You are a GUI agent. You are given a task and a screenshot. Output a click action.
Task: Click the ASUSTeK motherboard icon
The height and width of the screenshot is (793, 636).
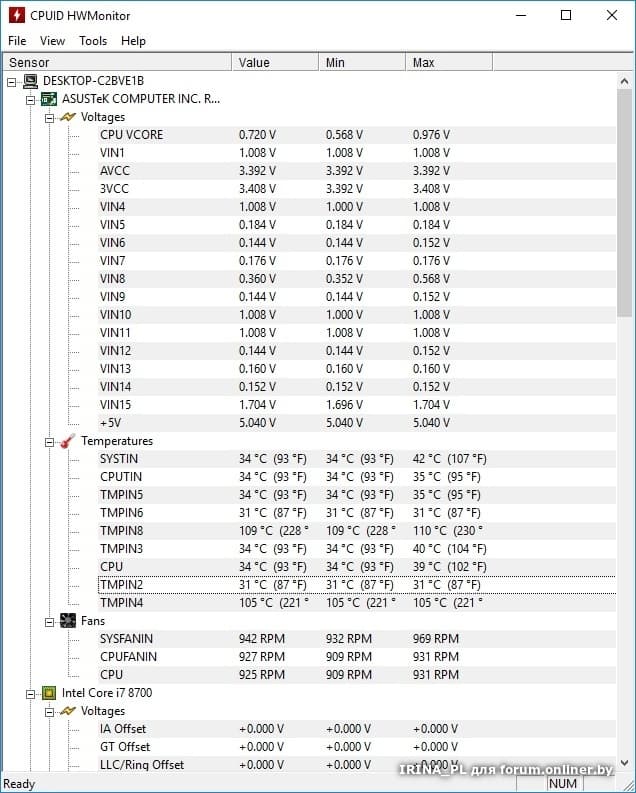(x=49, y=99)
